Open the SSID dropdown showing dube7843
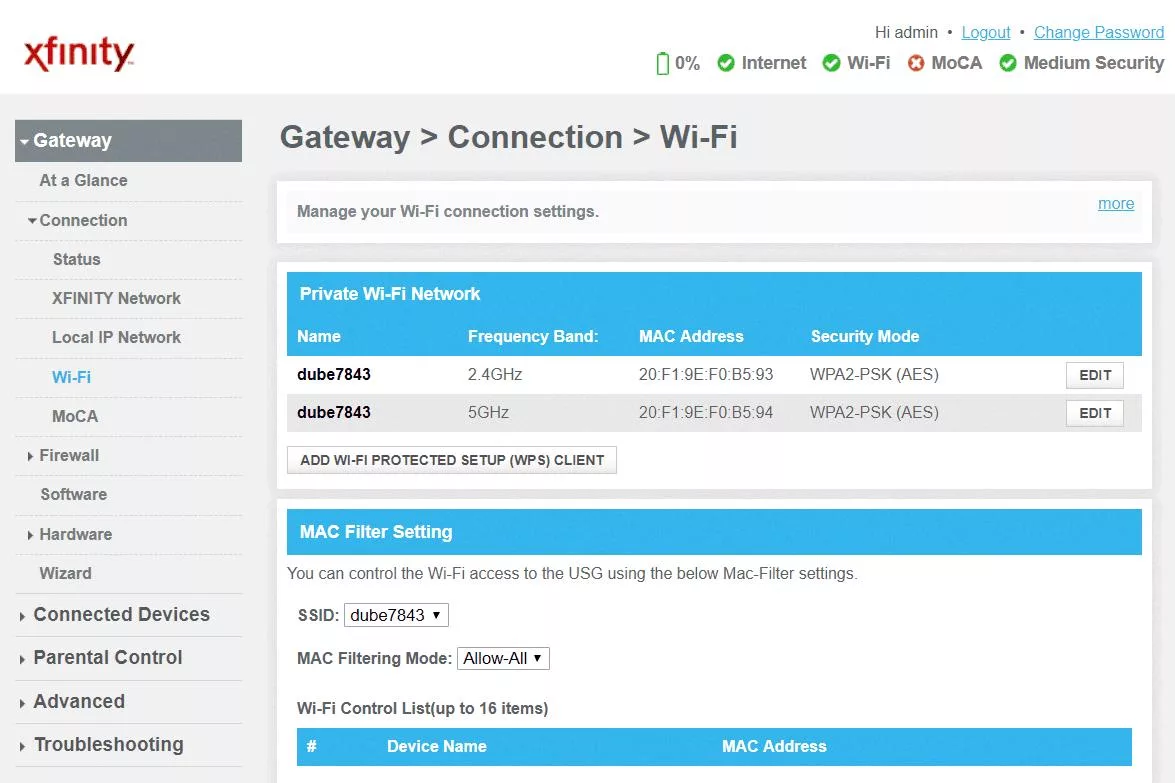Image resolution: width=1175 pixels, height=783 pixels. 396,615
